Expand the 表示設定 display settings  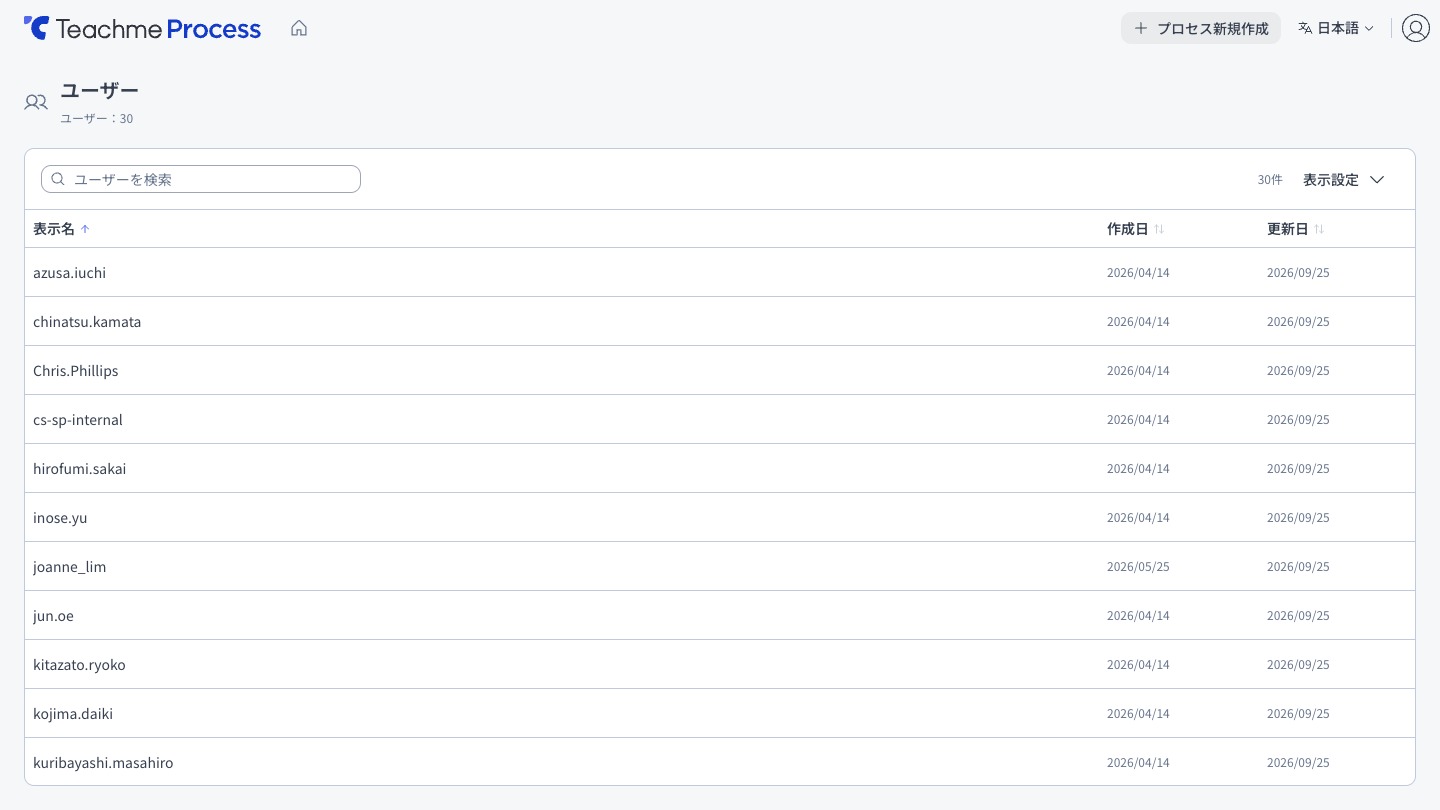coord(1343,180)
